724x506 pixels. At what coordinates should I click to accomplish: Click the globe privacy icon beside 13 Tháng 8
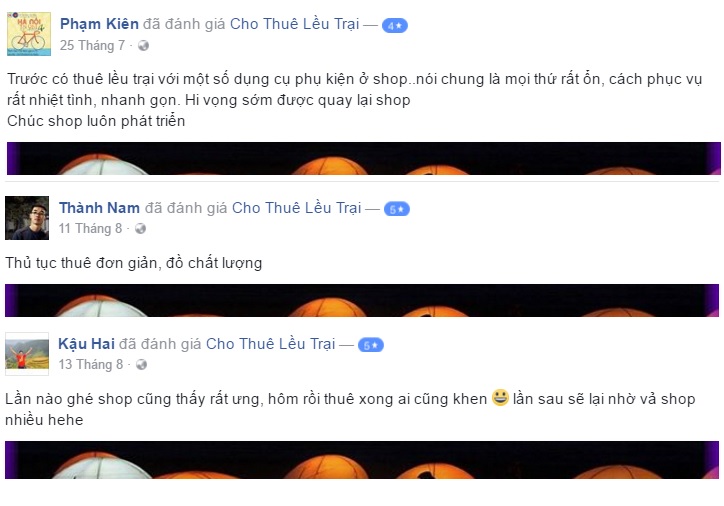[141, 365]
